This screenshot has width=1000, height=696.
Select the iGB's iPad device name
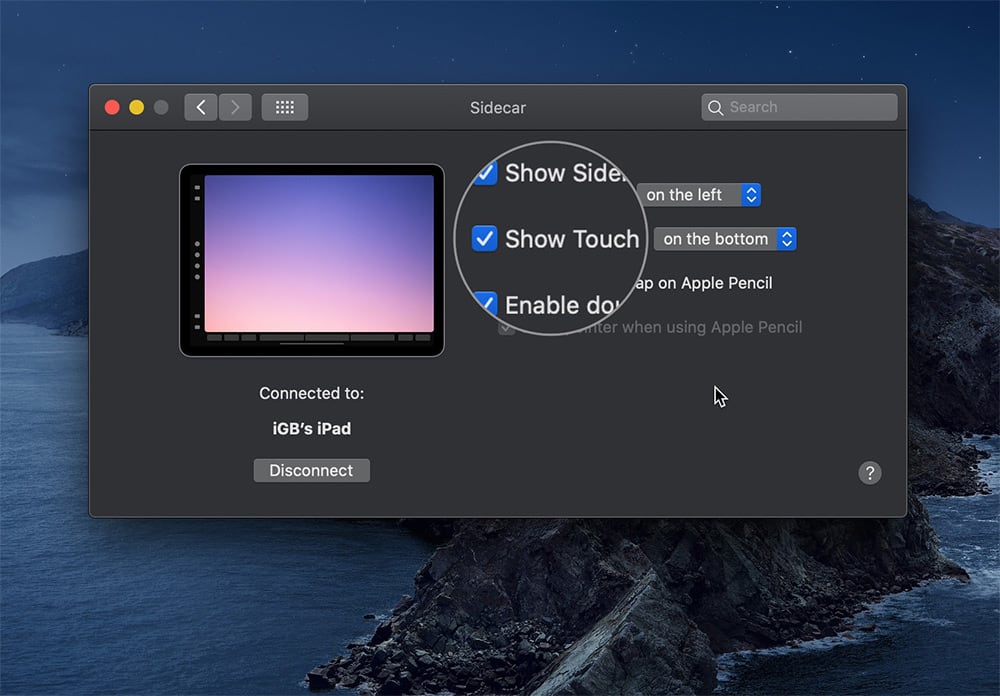pos(311,430)
